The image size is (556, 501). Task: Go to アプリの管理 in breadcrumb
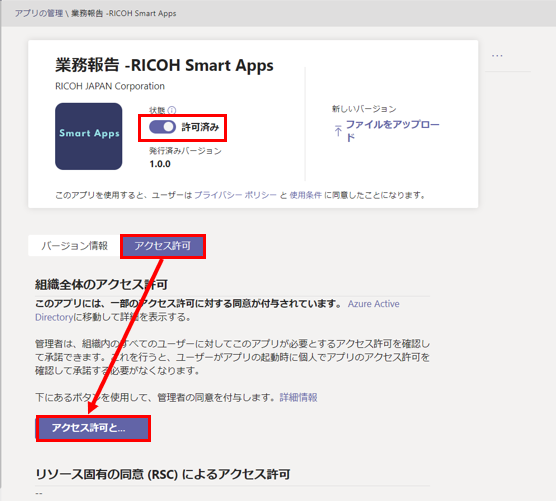[x=39, y=13]
